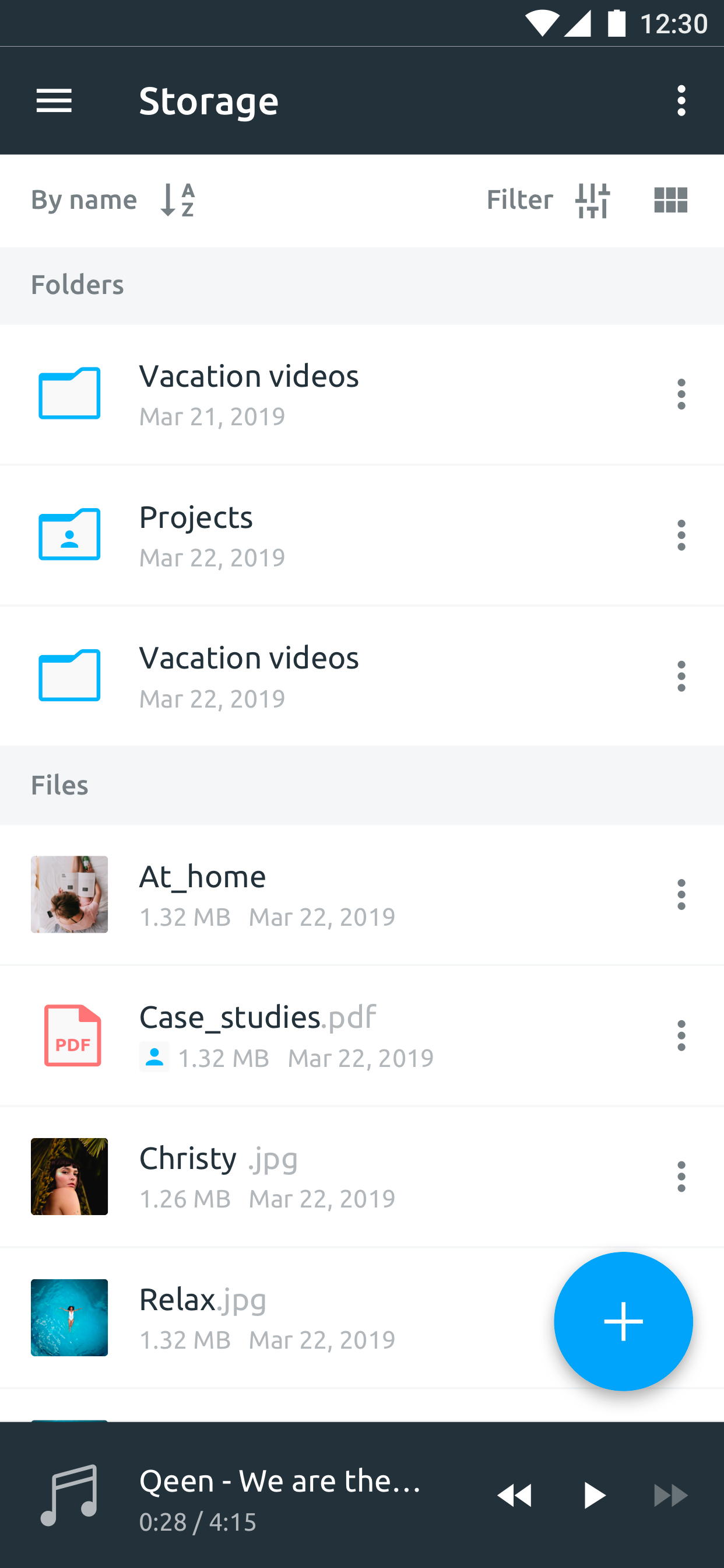Viewport: 724px width, 1568px height.
Task: Open the Filter sliders icon
Action: [x=593, y=199]
